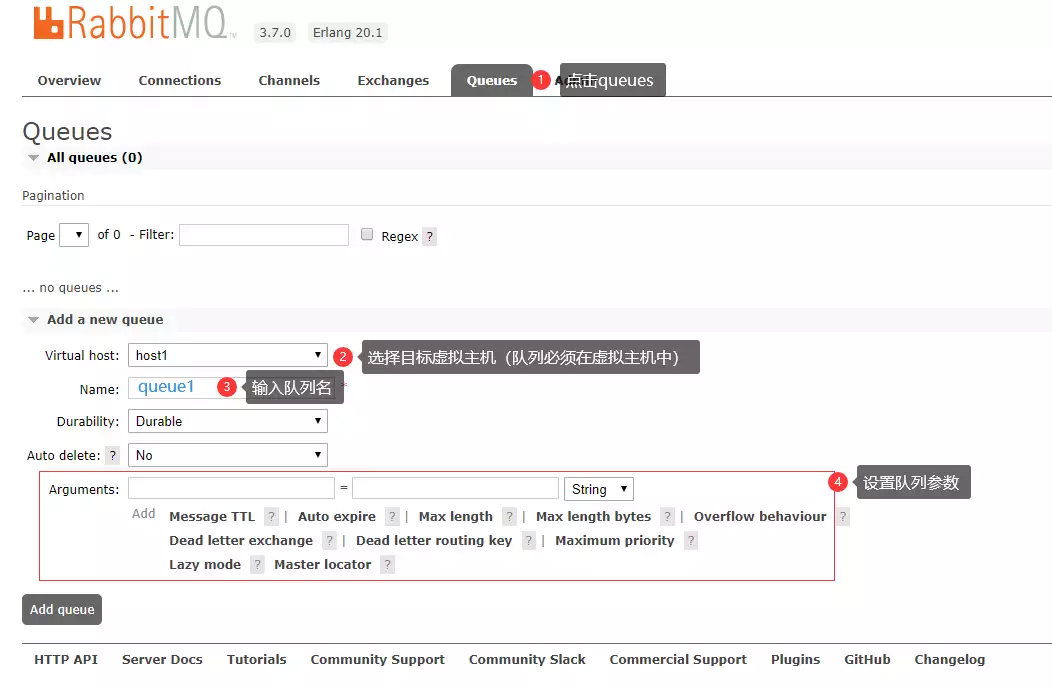Open the HTTP API footer link
The image size is (1052, 689).
[66, 659]
